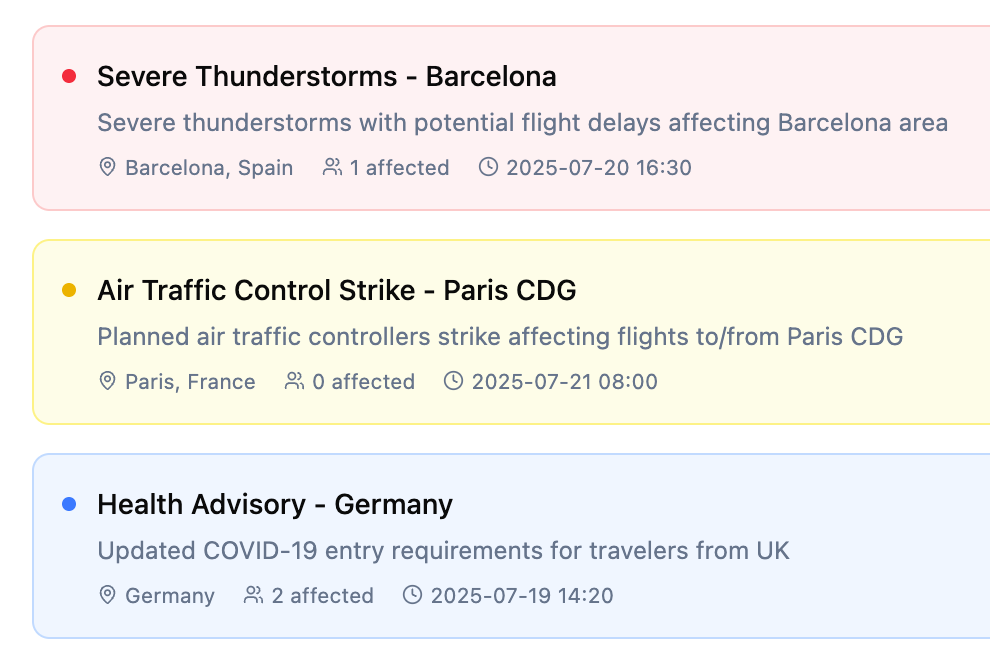This screenshot has width=990, height=660.
Task: Click the location pin icon beside Paris, France
Action: click(x=107, y=381)
